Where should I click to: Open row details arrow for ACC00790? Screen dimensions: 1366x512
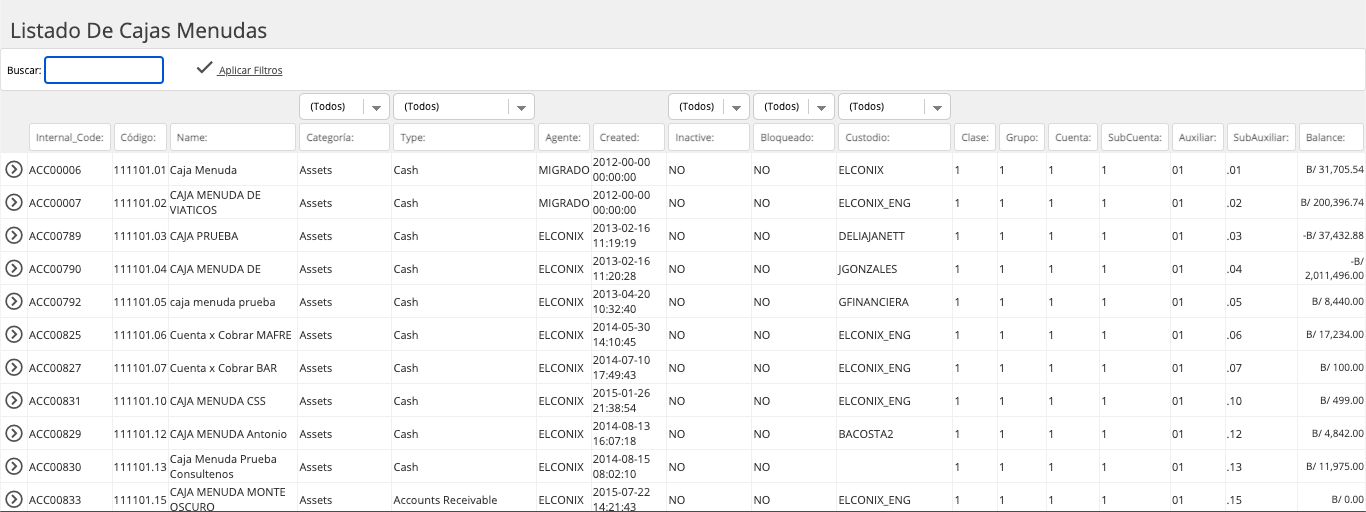[14, 269]
